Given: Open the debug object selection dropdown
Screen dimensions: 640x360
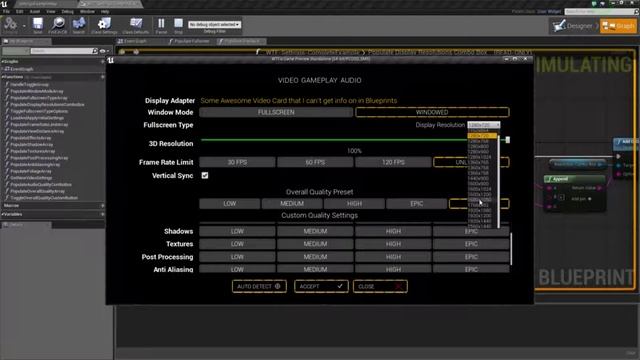Looking at the screenshot, I should [x=215, y=24].
